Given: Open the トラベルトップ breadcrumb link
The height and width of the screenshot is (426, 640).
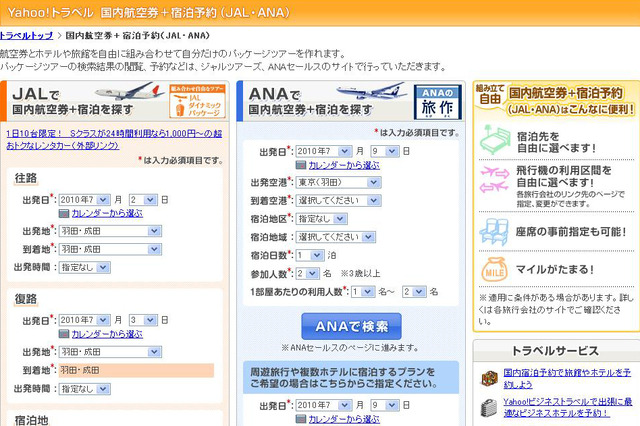Looking at the screenshot, I should click(x=27, y=36).
